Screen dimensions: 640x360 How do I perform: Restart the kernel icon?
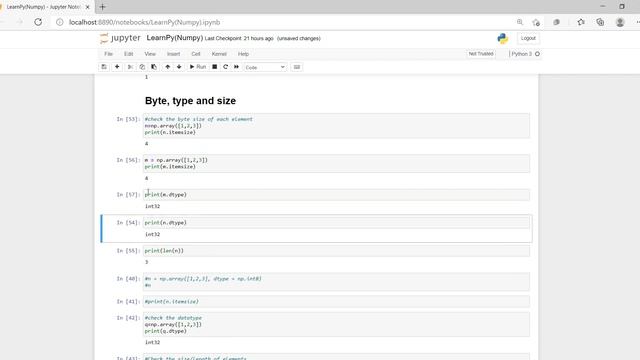coord(225,67)
